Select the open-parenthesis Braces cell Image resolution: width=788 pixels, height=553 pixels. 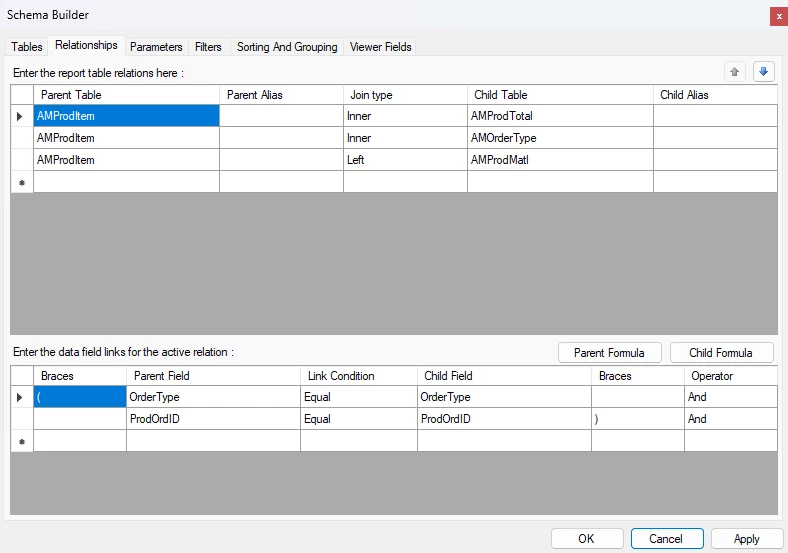pyautogui.click(x=80, y=397)
